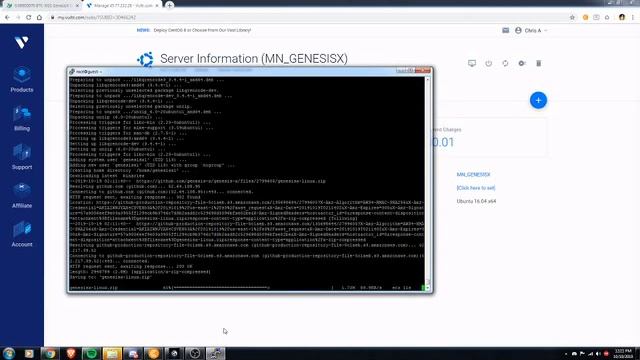Open Support in the Vultr sidebar
The height and width of the screenshot is (360, 640).
click(22, 157)
